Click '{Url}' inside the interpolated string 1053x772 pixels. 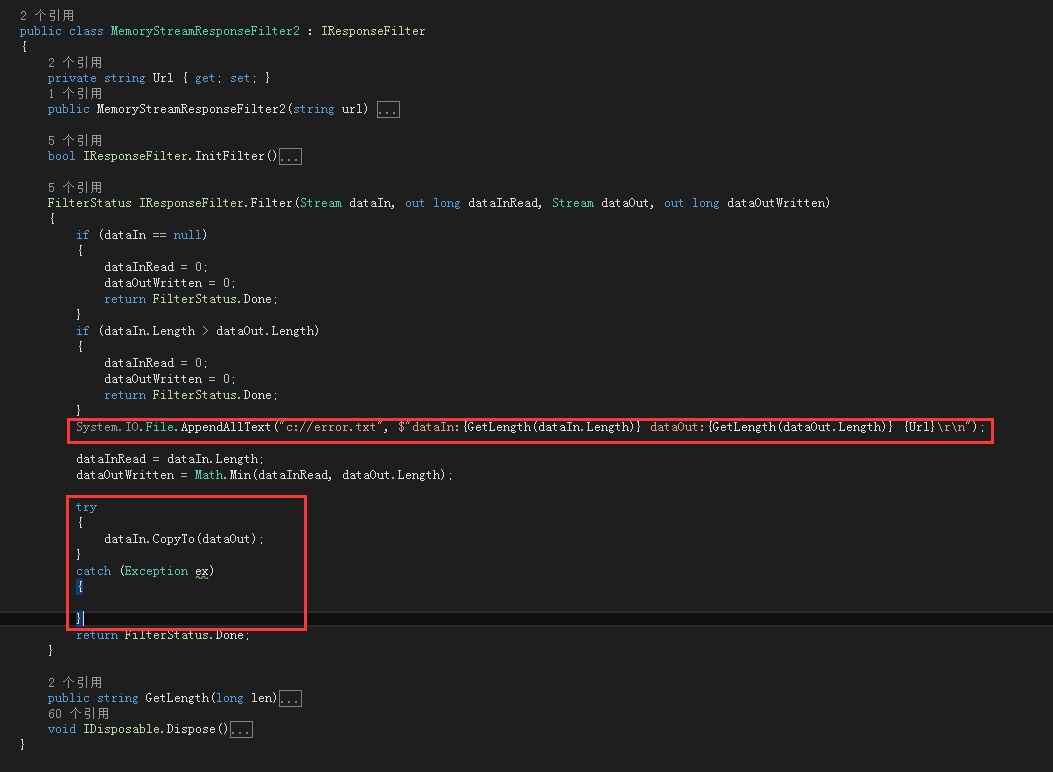919,427
